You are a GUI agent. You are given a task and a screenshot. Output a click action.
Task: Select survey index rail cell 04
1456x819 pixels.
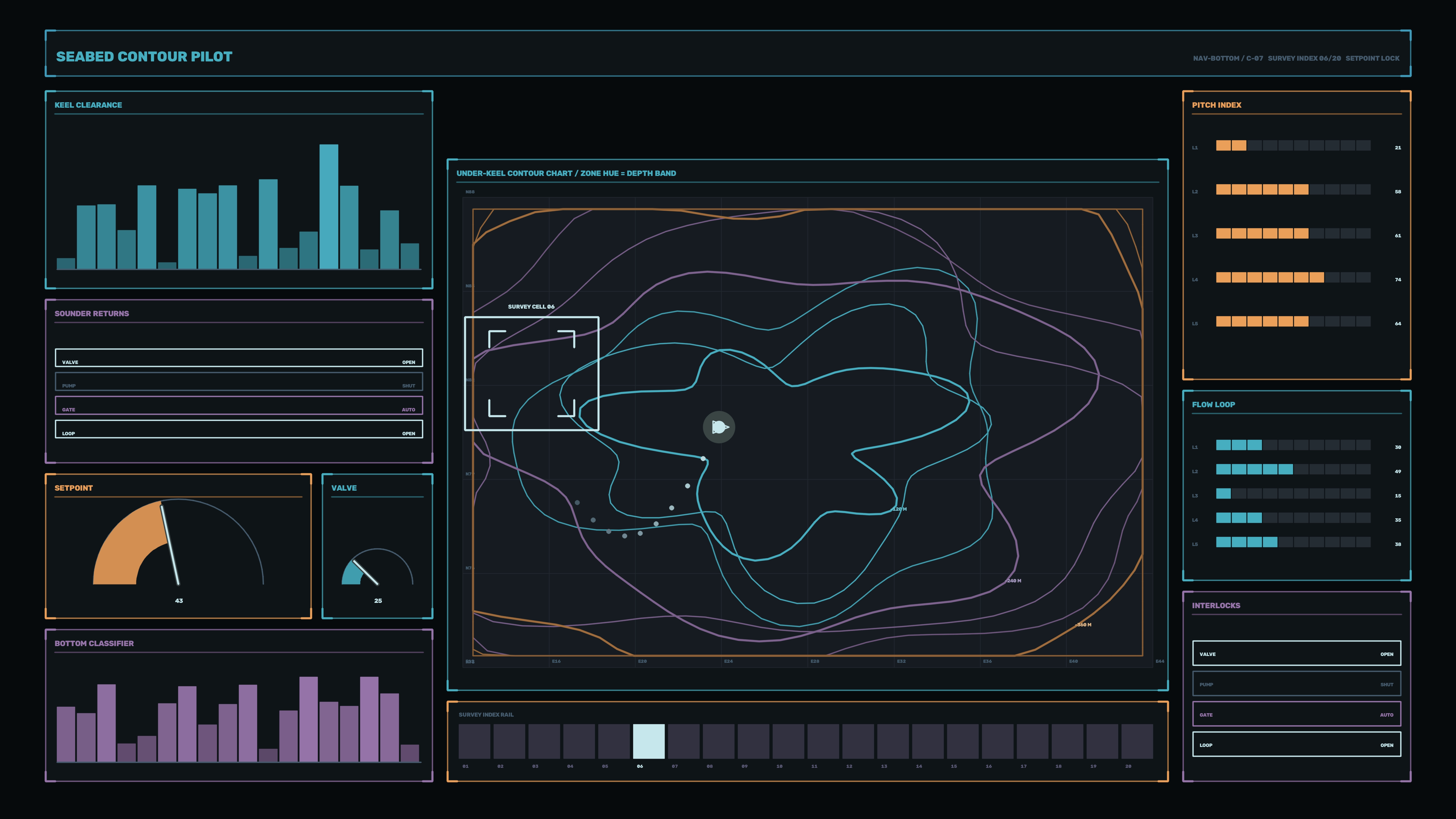(579, 742)
